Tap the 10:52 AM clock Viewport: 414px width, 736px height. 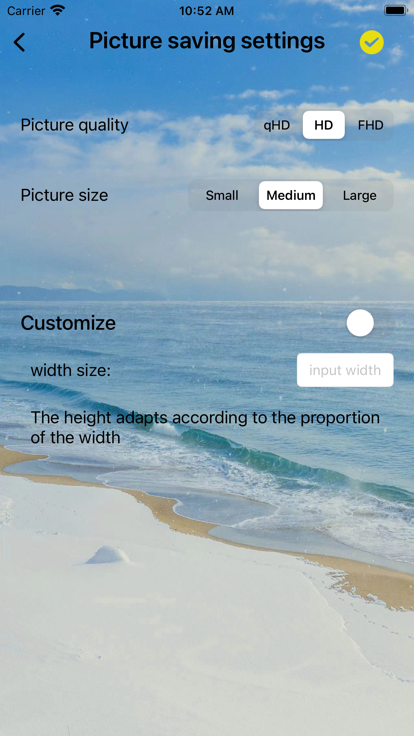207,11
